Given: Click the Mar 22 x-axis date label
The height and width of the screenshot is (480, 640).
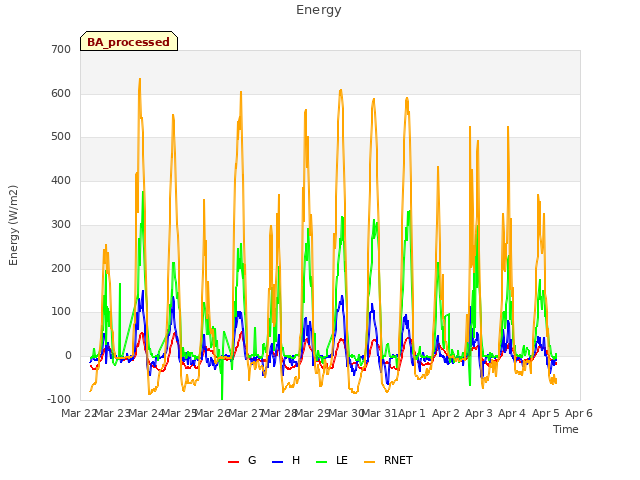Looking at the screenshot, I should (77, 413).
